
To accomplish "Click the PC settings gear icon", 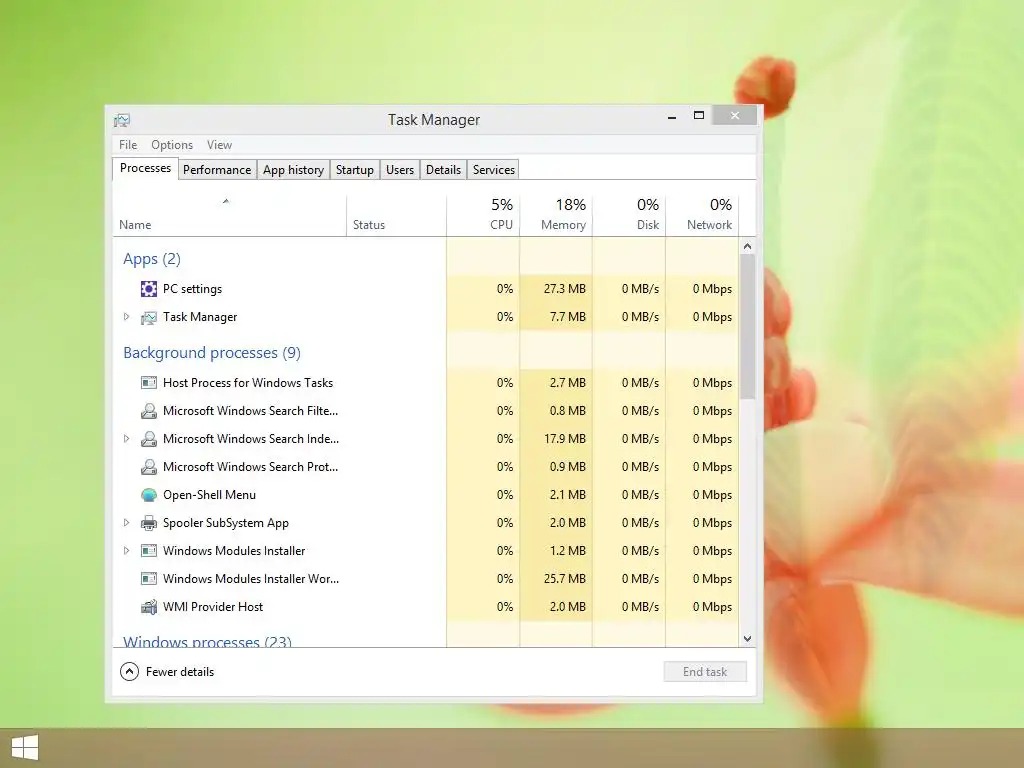I will coord(149,289).
